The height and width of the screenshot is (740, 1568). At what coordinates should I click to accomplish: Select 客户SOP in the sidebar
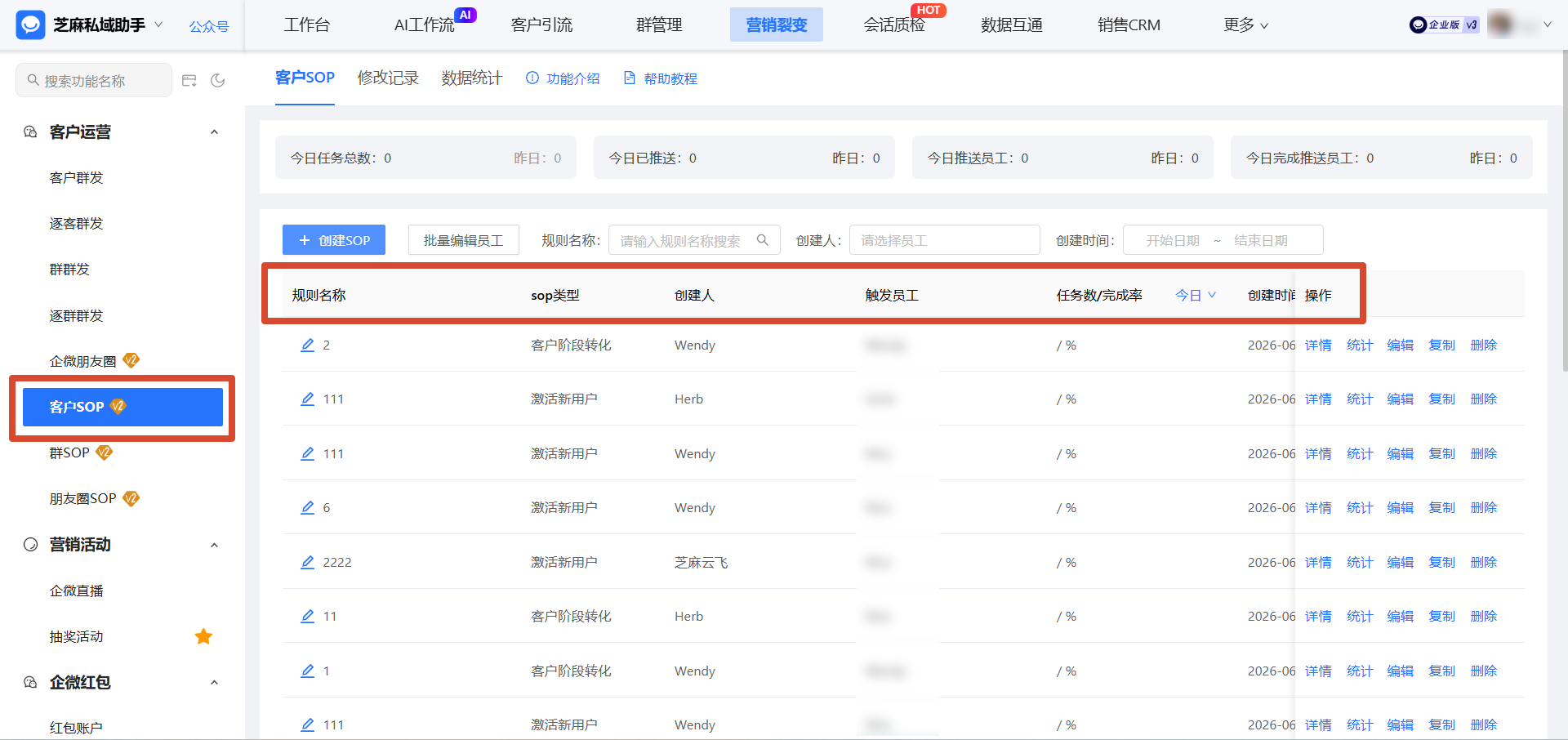[122, 407]
